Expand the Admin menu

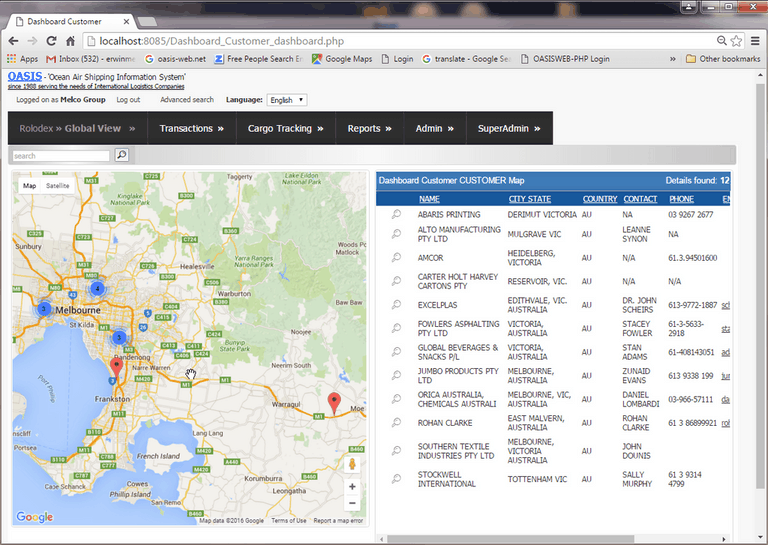click(x=434, y=128)
